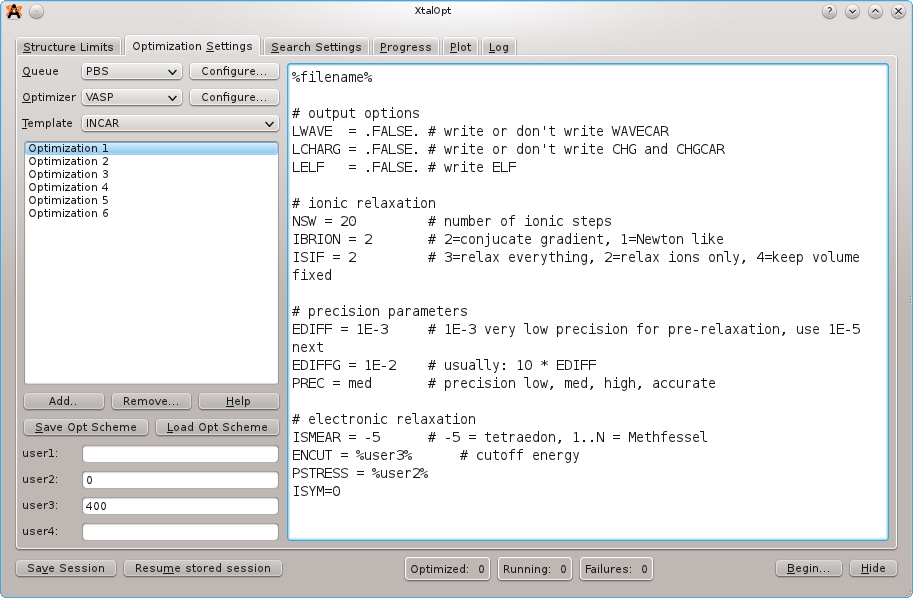Expand the Template dropdown showing INCAR
The image size is (913, 598).
tap(179, 123)
